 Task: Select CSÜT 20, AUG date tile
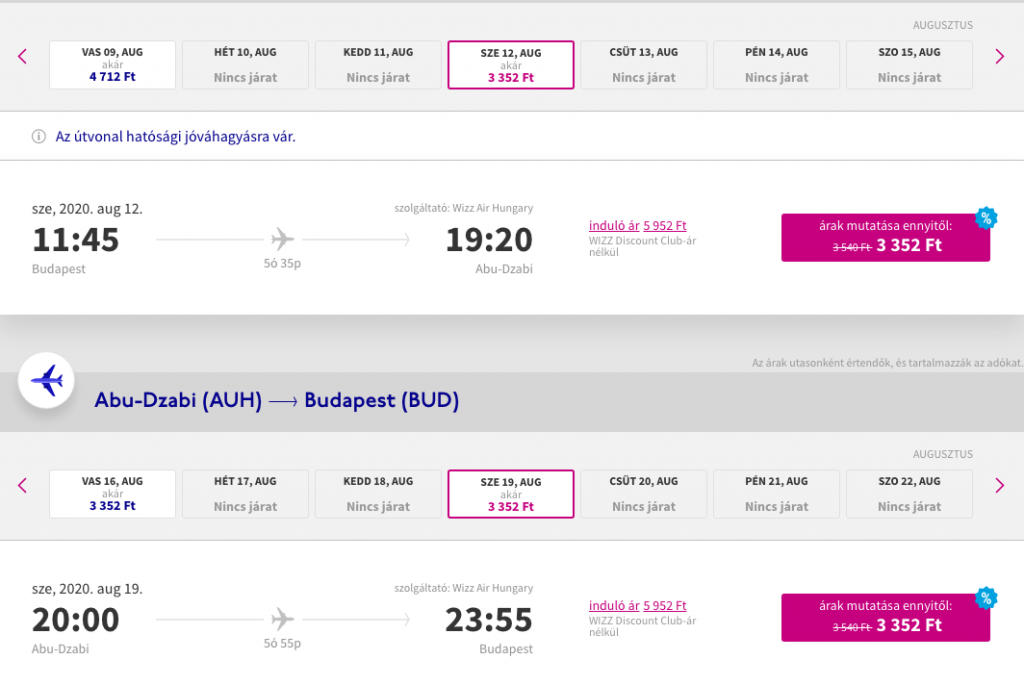643,494
